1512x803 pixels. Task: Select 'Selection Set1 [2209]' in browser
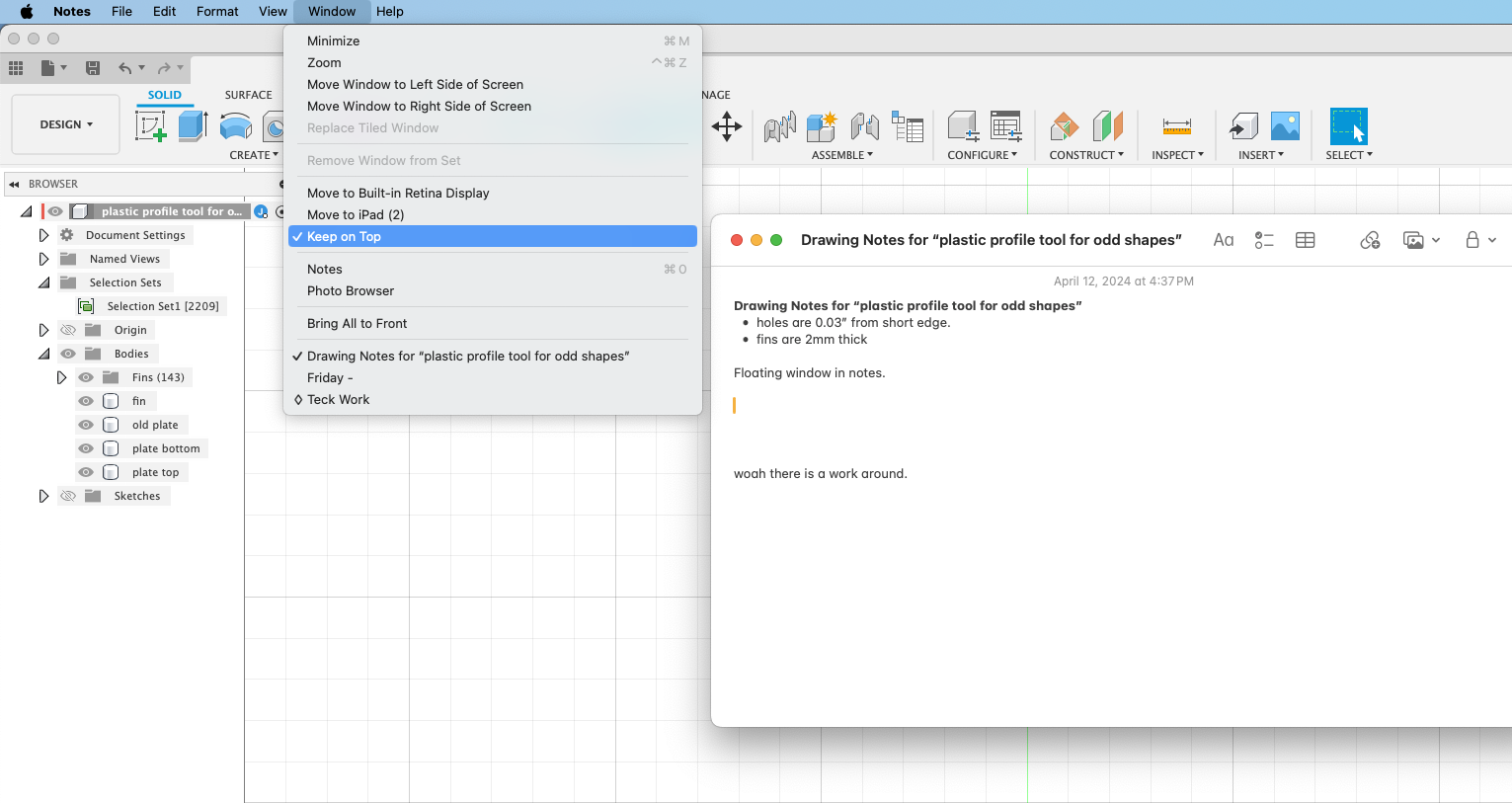[163, 306]
